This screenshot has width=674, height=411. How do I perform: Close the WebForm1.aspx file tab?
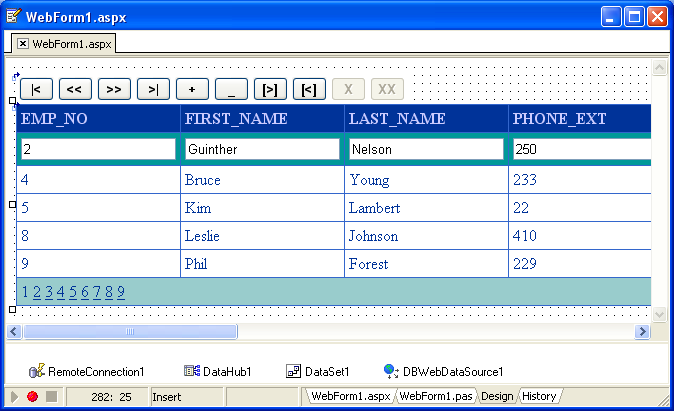click(23, 44)
